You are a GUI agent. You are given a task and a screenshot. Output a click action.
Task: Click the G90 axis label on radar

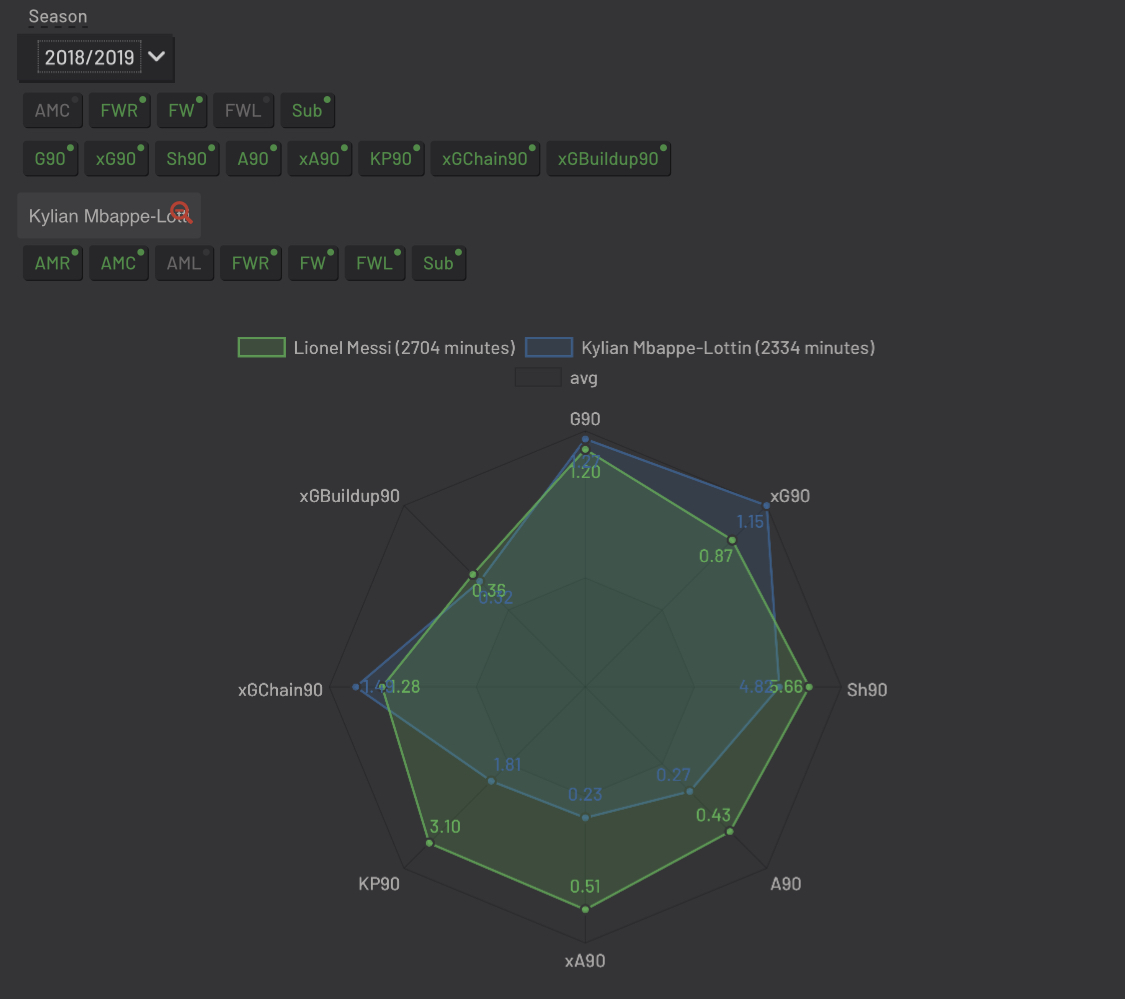(585, 419)
